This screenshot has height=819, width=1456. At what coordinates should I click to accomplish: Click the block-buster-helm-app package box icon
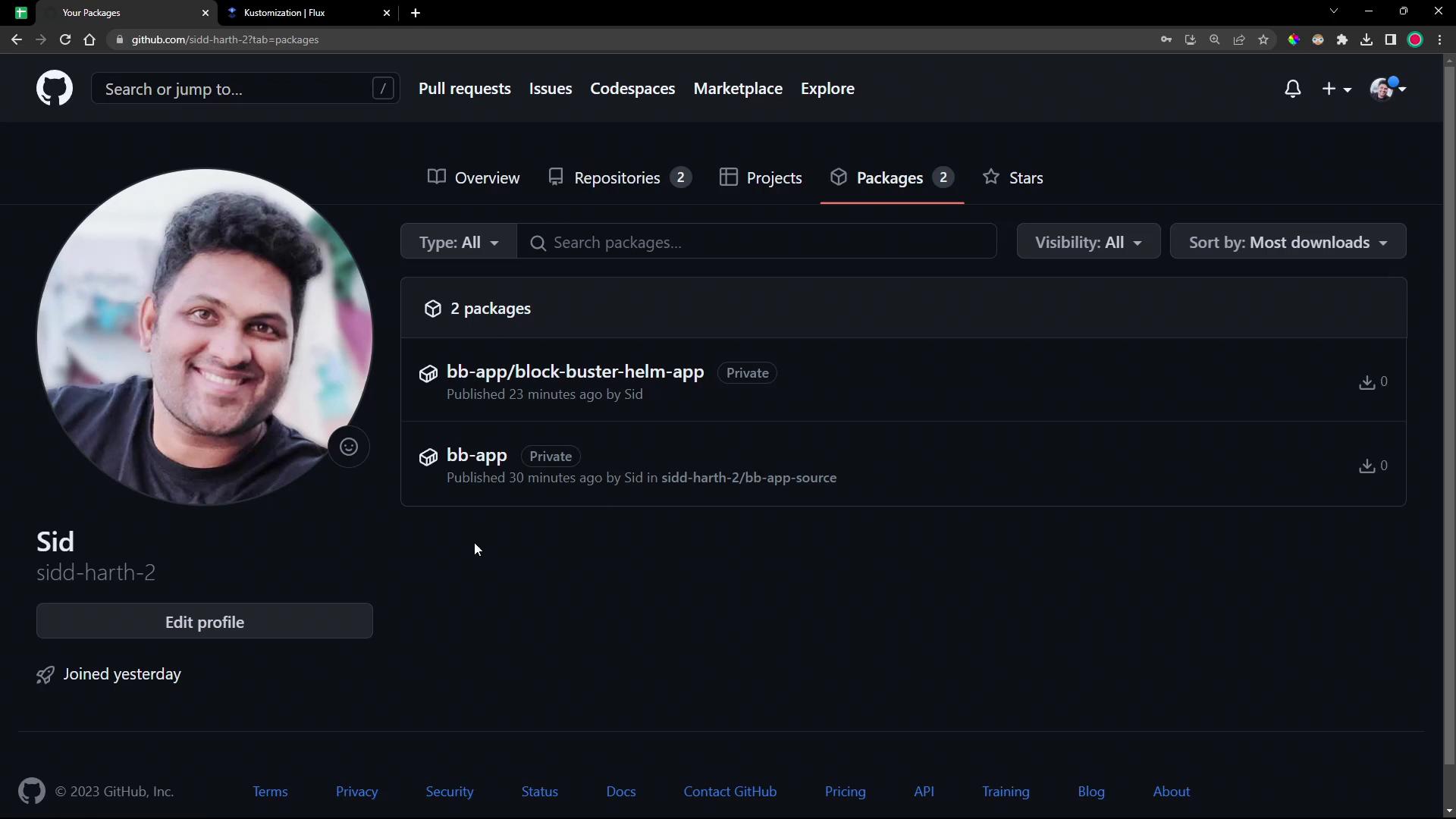(428, 373)
